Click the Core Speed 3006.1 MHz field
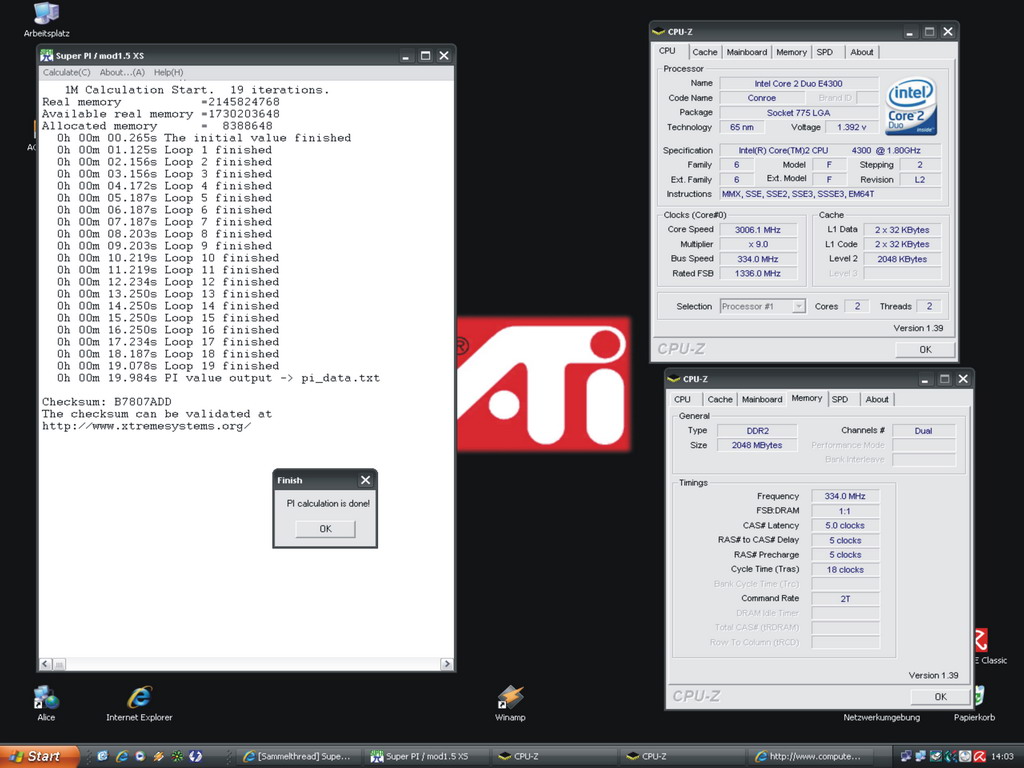 758,230
